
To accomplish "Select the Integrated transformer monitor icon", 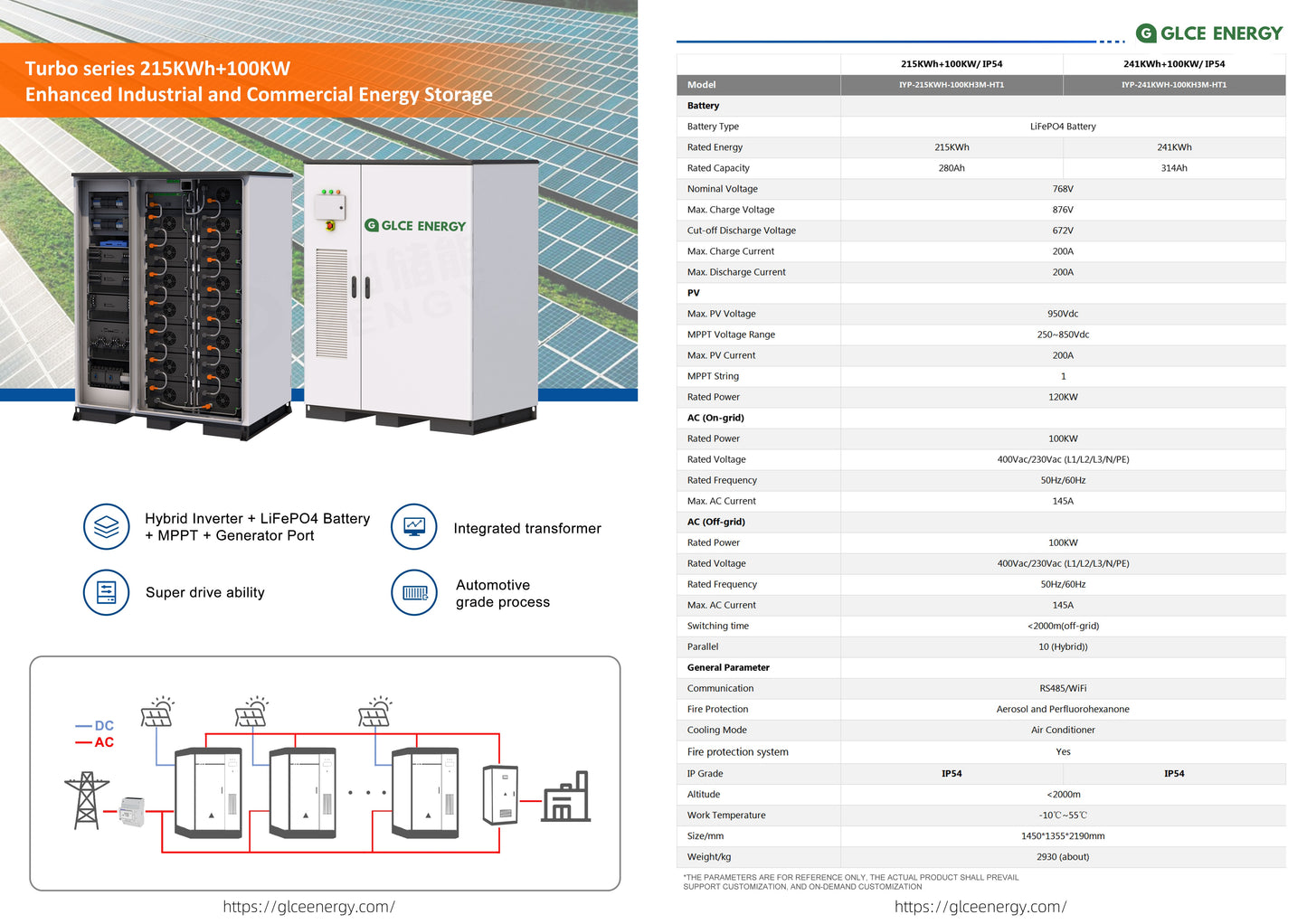I will point(413,527).
